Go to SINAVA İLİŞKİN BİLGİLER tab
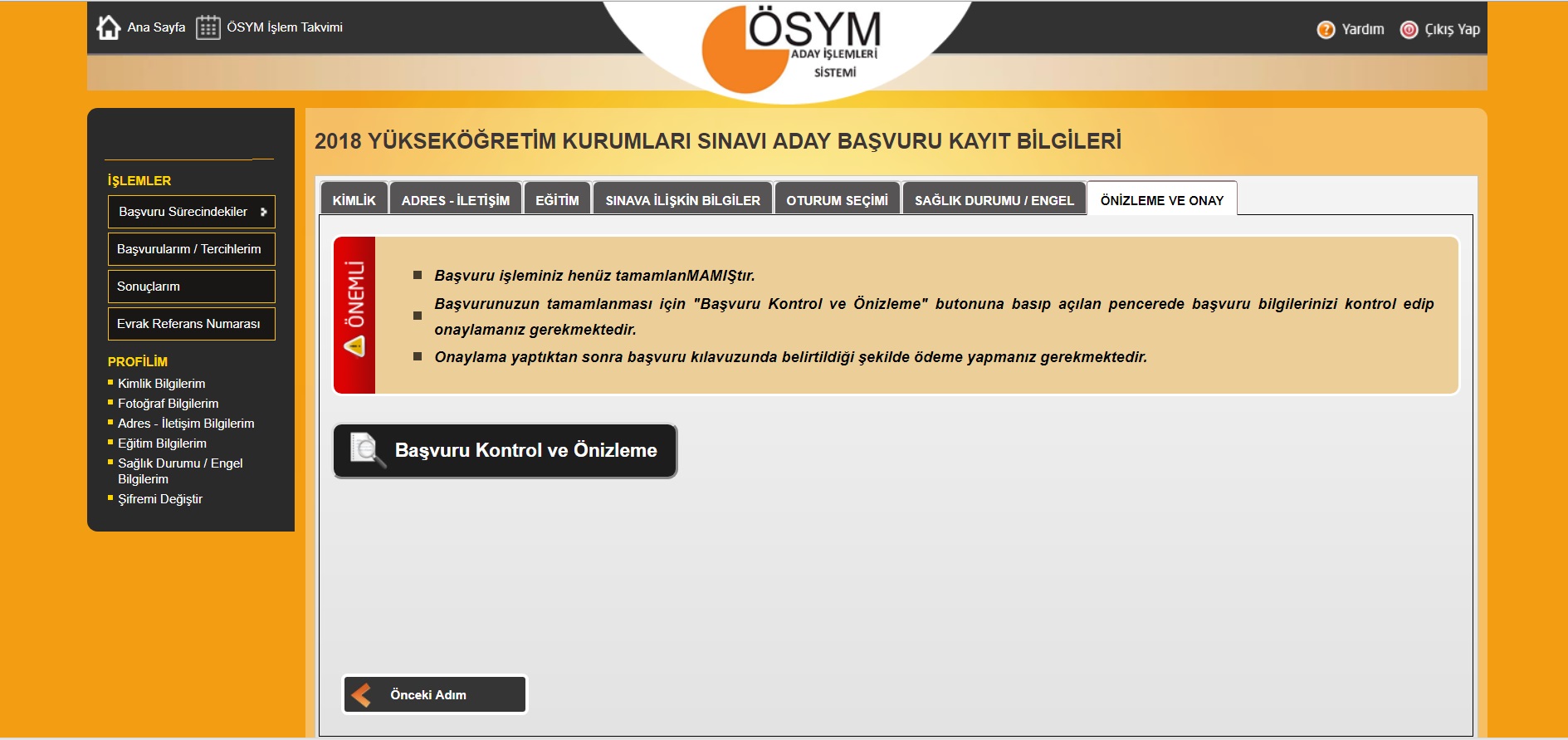This screenshot has width=1568, height=740. pos(682,198)
